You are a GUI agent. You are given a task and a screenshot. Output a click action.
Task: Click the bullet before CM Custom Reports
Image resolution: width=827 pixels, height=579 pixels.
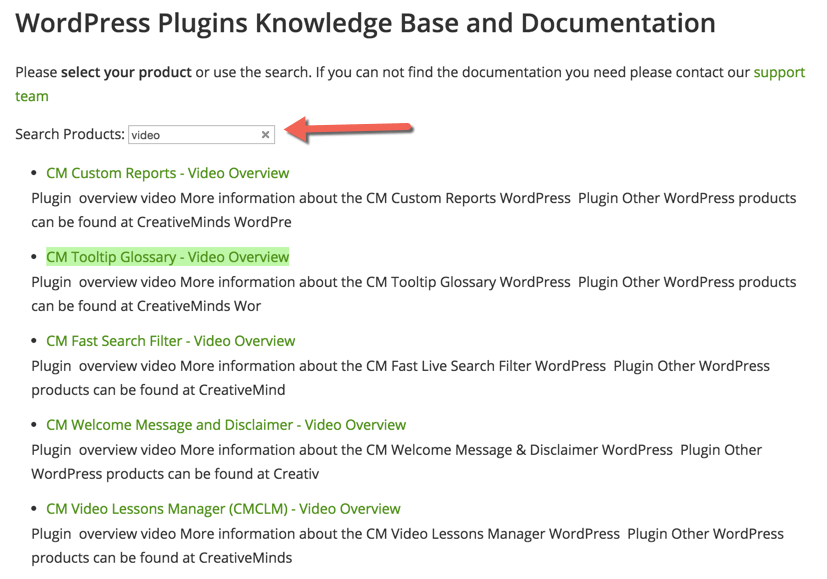point(35,174)
